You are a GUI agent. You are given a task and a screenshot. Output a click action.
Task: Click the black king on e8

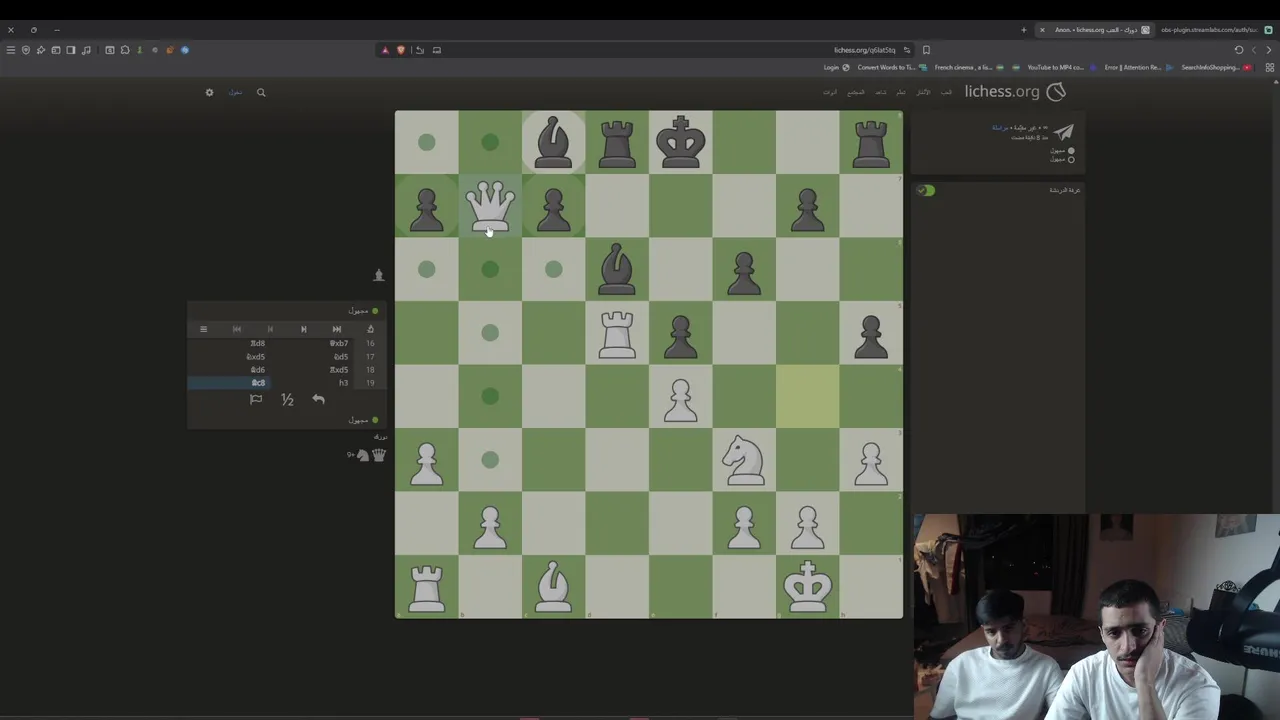[680, 142]
